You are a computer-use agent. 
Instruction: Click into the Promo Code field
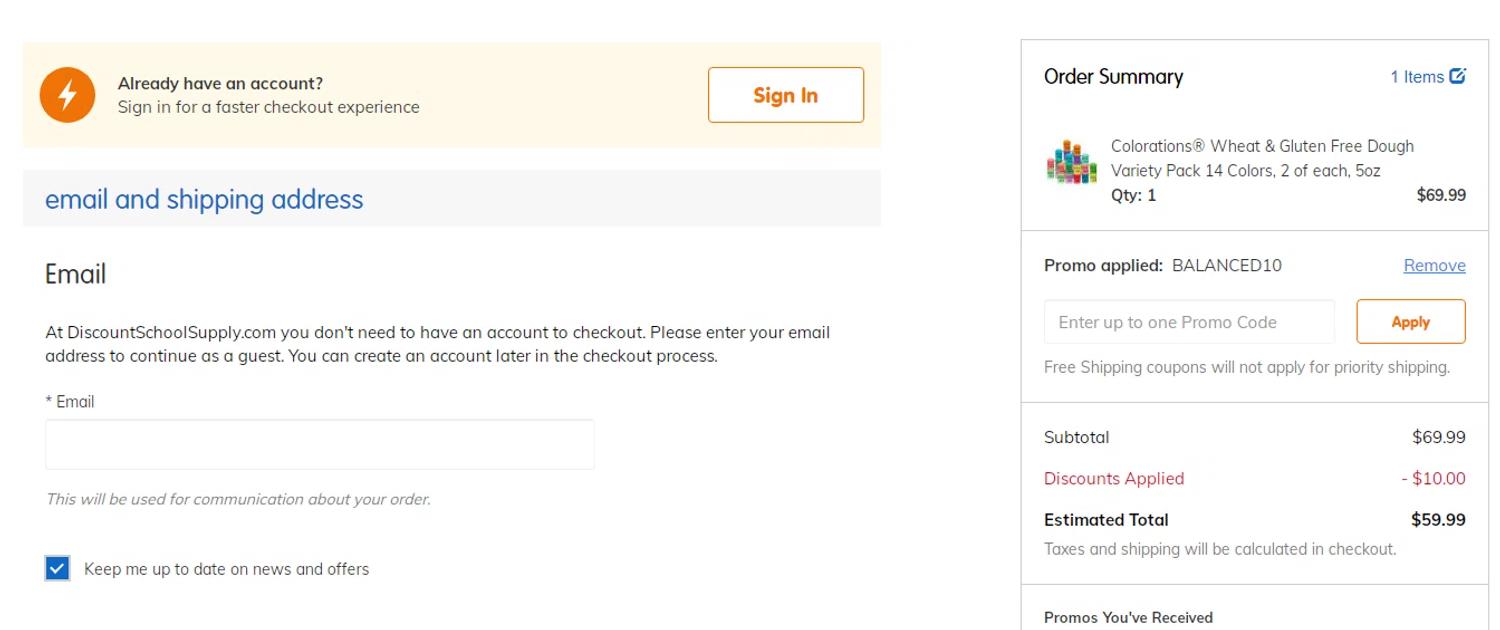click(x=1189, y=322)
